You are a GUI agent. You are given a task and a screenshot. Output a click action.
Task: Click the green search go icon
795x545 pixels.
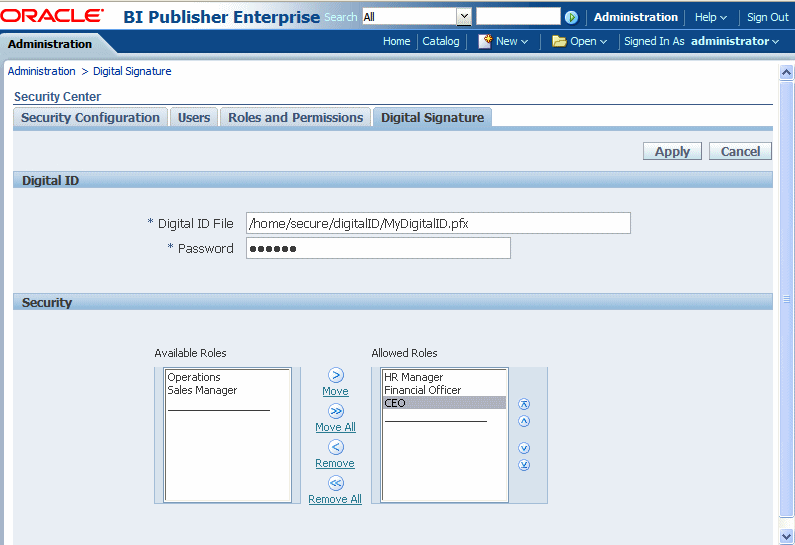[x=571, y=17]
